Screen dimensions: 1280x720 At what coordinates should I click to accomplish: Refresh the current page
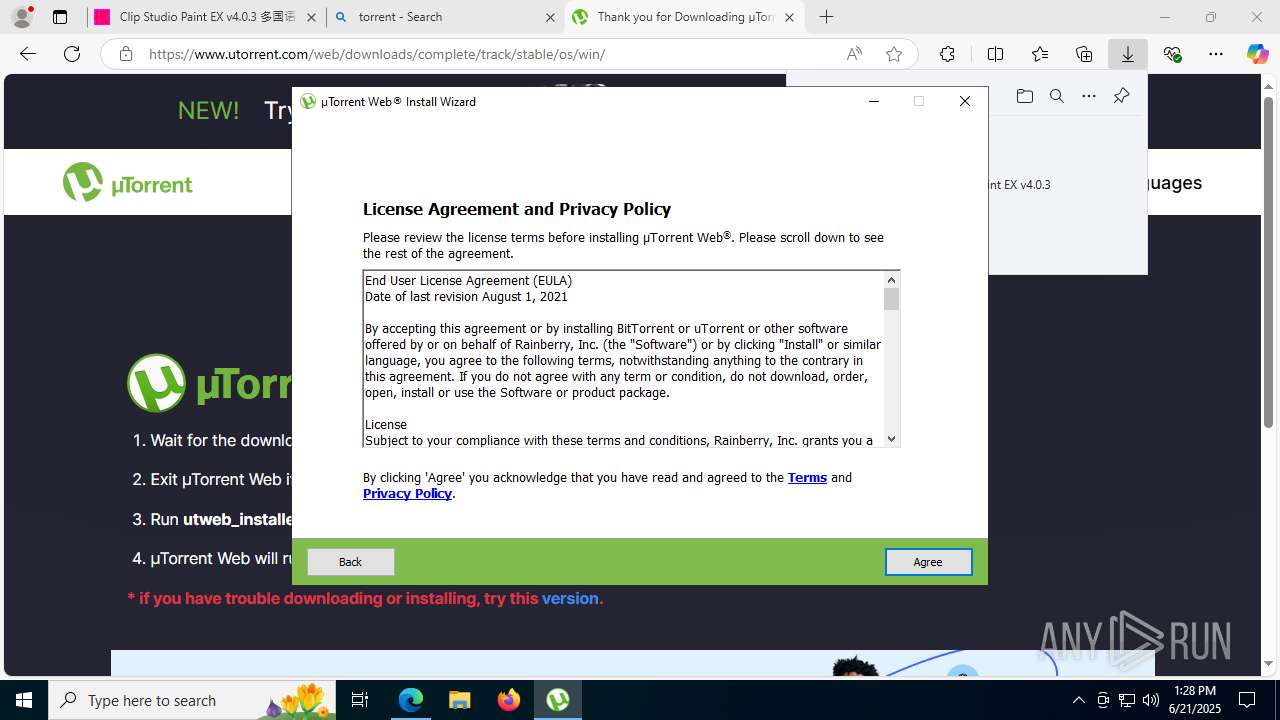coord(72,54)
